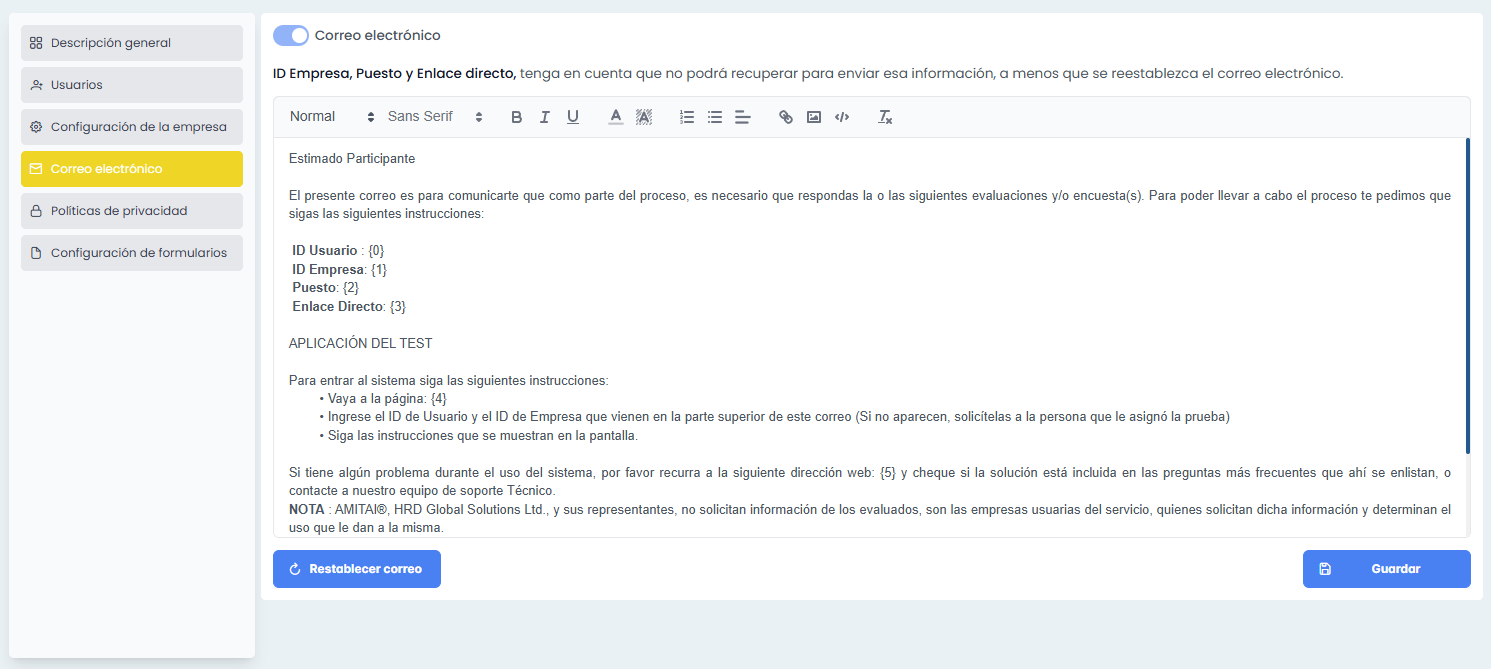Apply italic formatting to text
This screenshot has width=1491, height=669.
(x=545, y=117)
